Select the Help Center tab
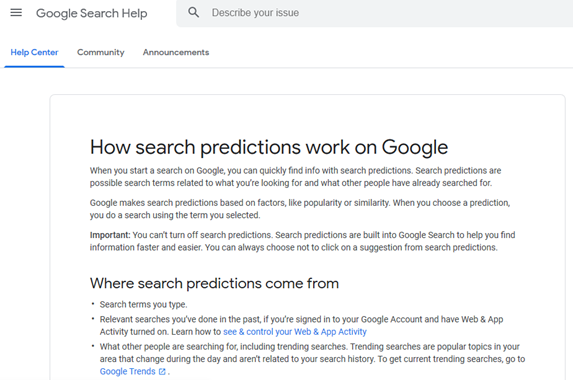The height and width of the screenshot is (380, 573). pos(34,52)
